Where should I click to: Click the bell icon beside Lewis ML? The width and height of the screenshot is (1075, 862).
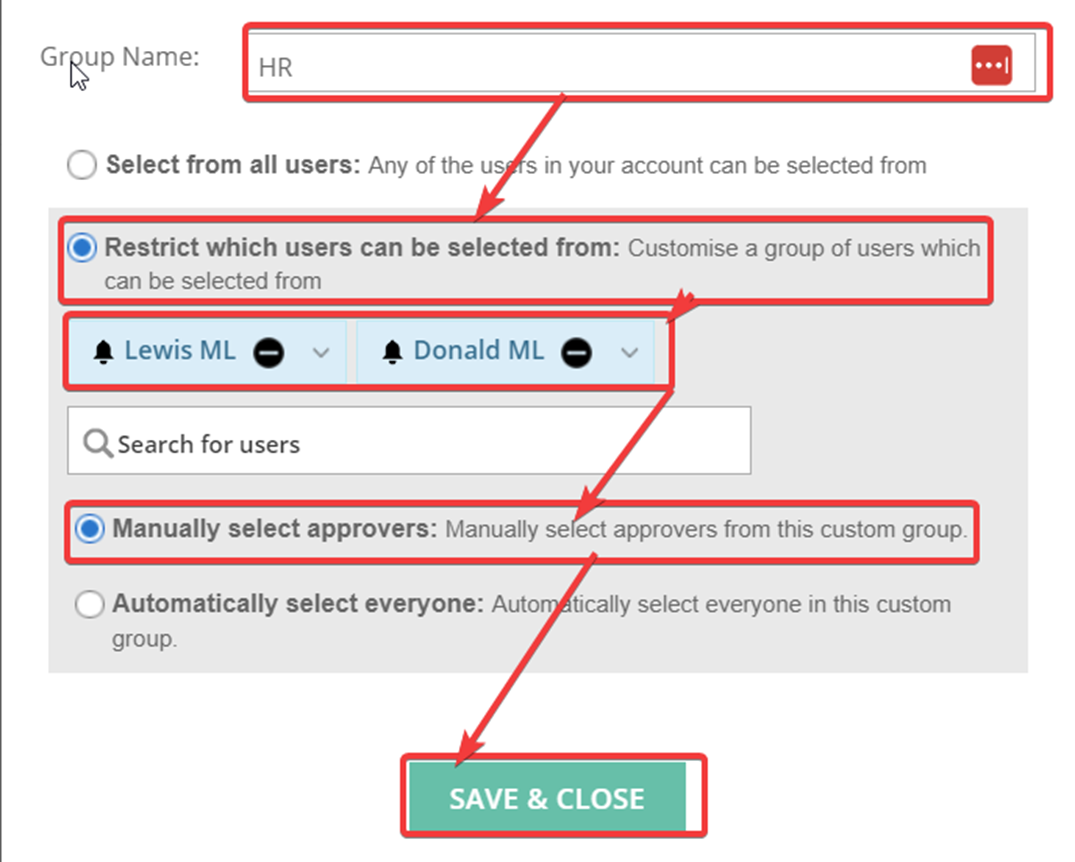[x=104, y=352]
